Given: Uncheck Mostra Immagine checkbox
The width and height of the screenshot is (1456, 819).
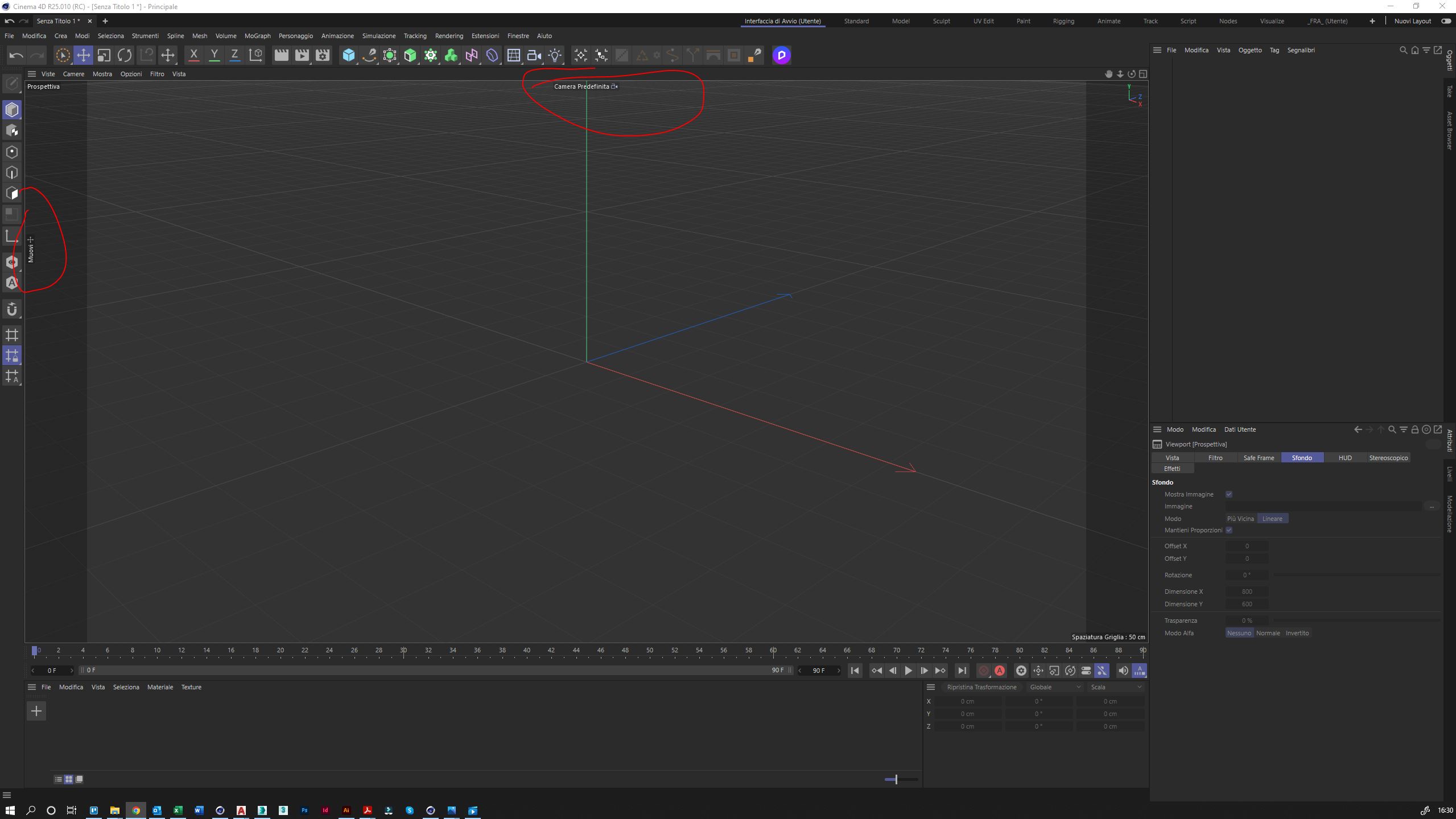Looking at the screenshot, I should (x=1229, y=494).
